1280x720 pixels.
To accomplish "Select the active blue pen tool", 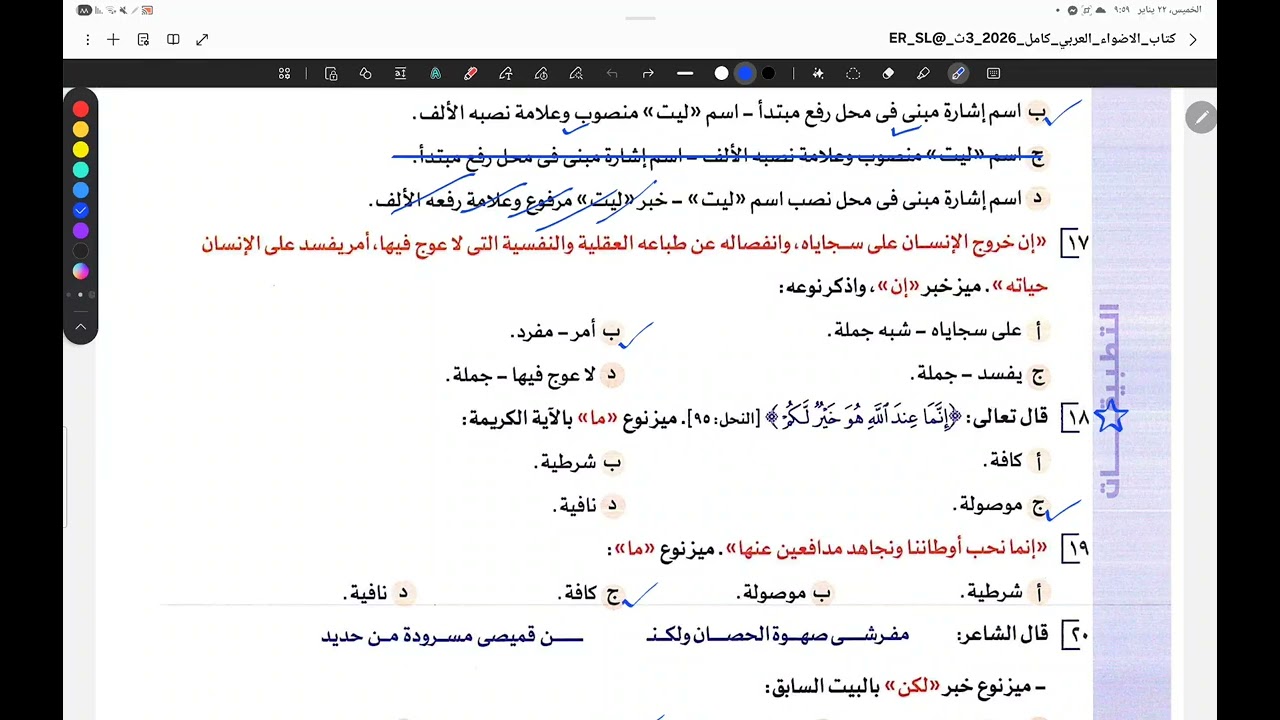I will tap(958, 73).
